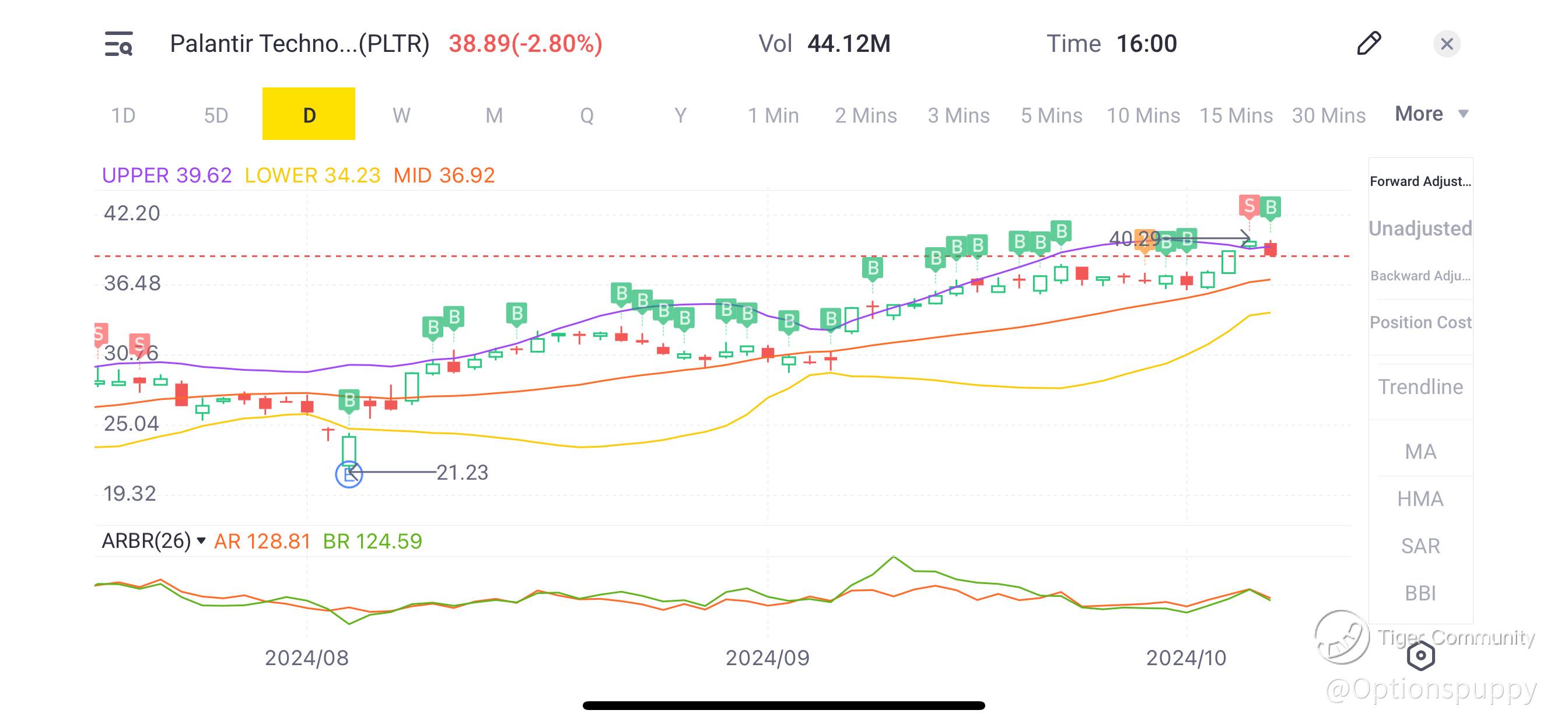Open the stock search list icon
This screenshot has width=1568, height=724.
[x=118, y=44]
